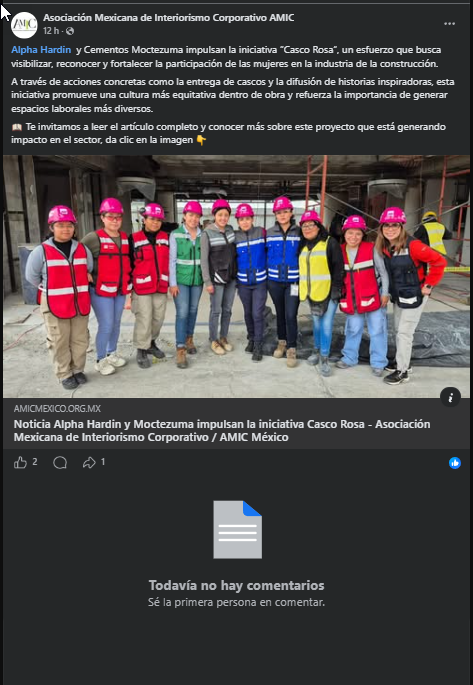Like the post with the thumbs-up icon
The height and width of the screenshot is (685, 473).
(21, 463)
